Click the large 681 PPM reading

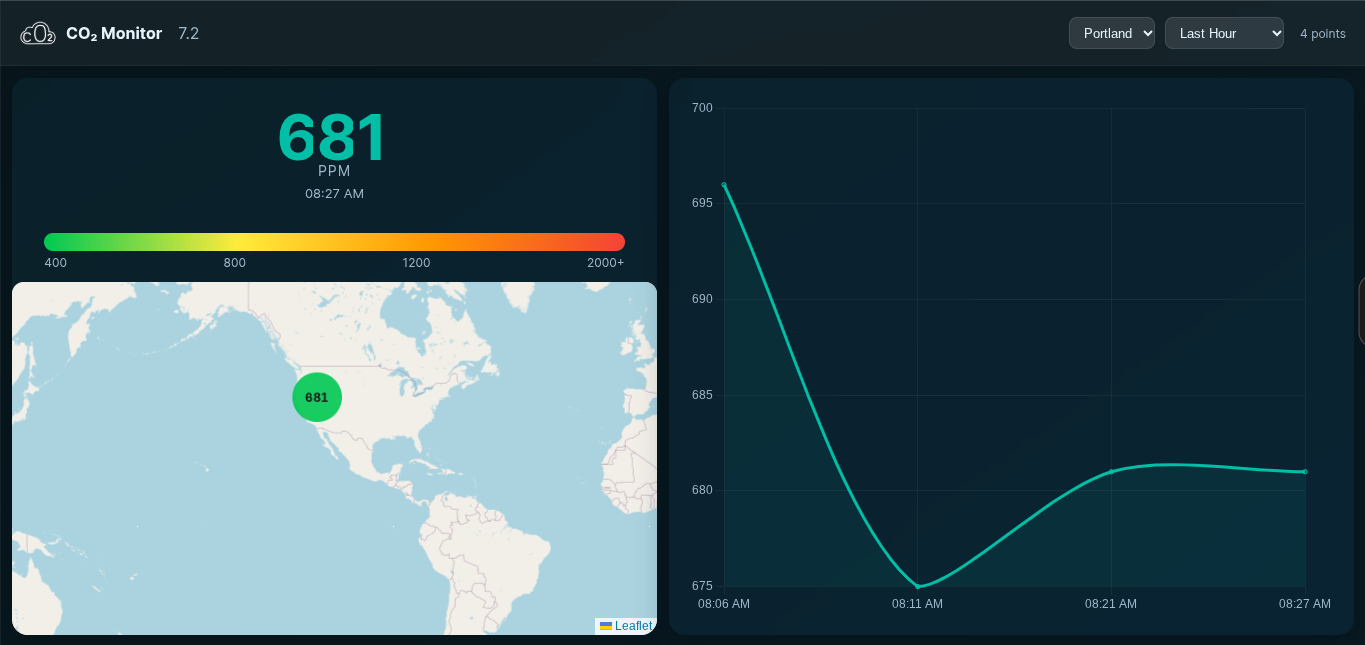pyautogui.click(x=332, y=138)
